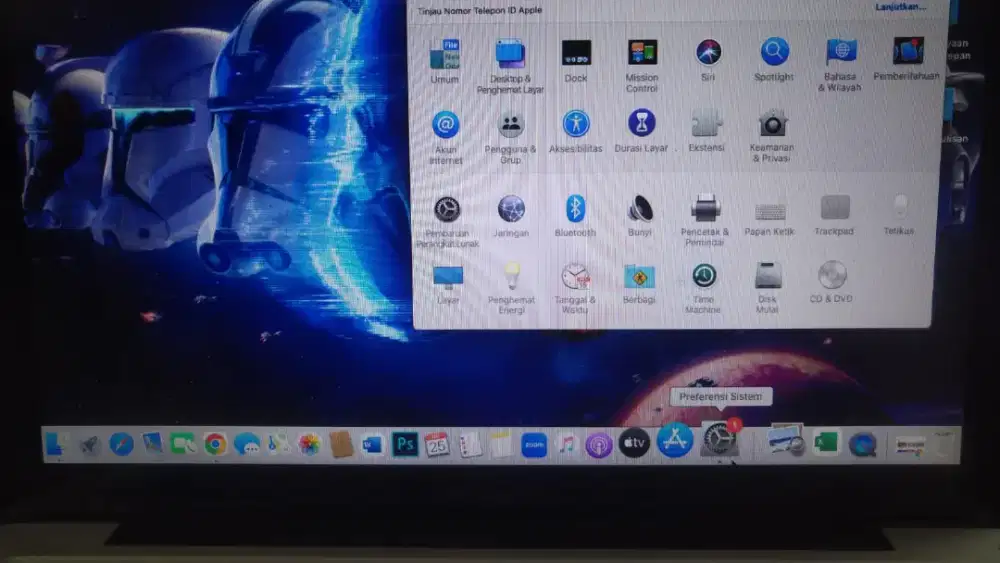1000x563 pixels.
Task: Open QuickTime Player from the Dock
Action: (x=862, y=444)
